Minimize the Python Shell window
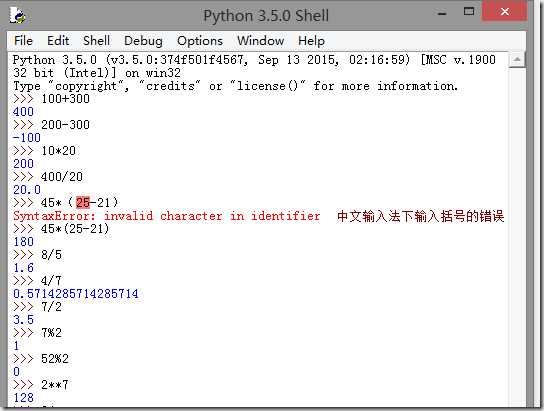The height and width of the screenshot is (411, 544). (x=442, y=14)
